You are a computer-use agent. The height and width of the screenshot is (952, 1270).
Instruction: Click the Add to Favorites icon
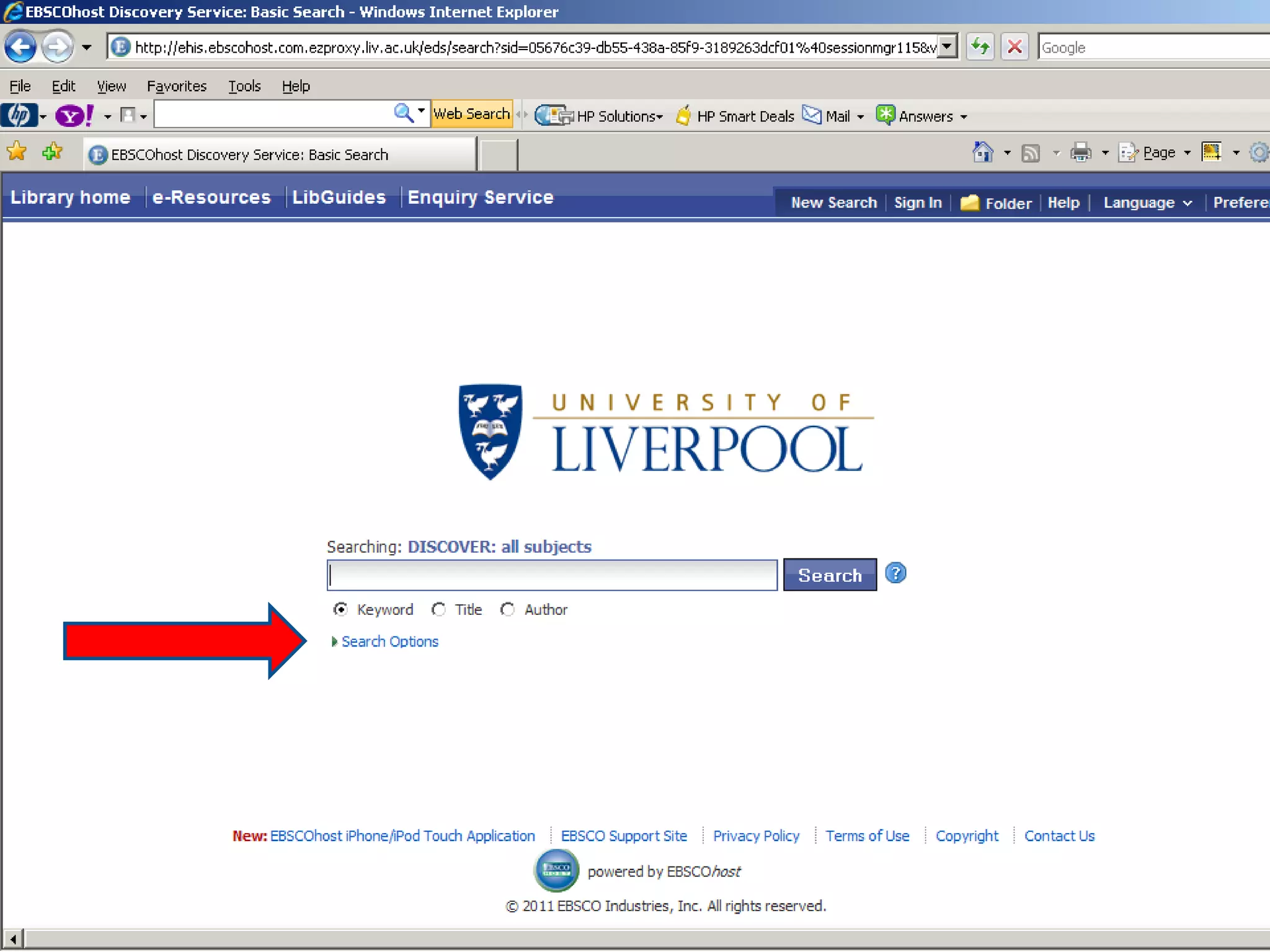click(x=52, y=152)
